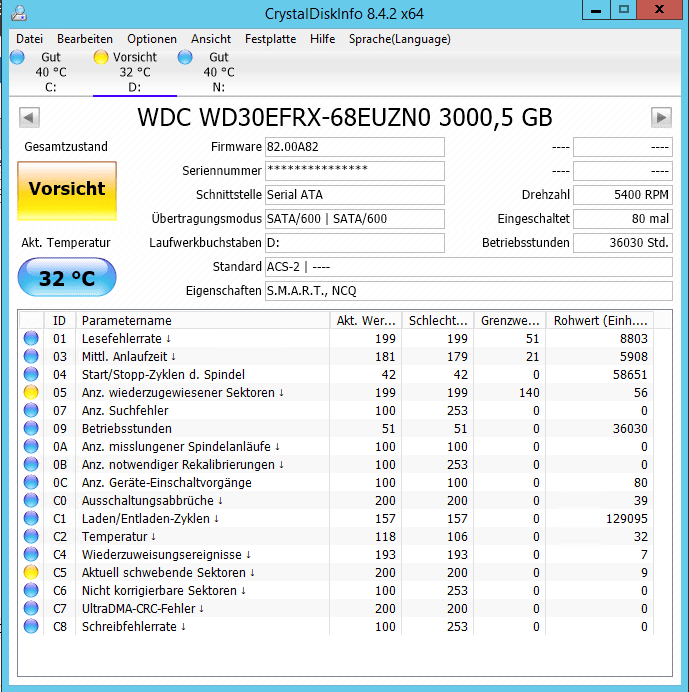This screenshot has height=692, width=689.
Task: Open the Festplatte menu
Action: pos(270,39)
